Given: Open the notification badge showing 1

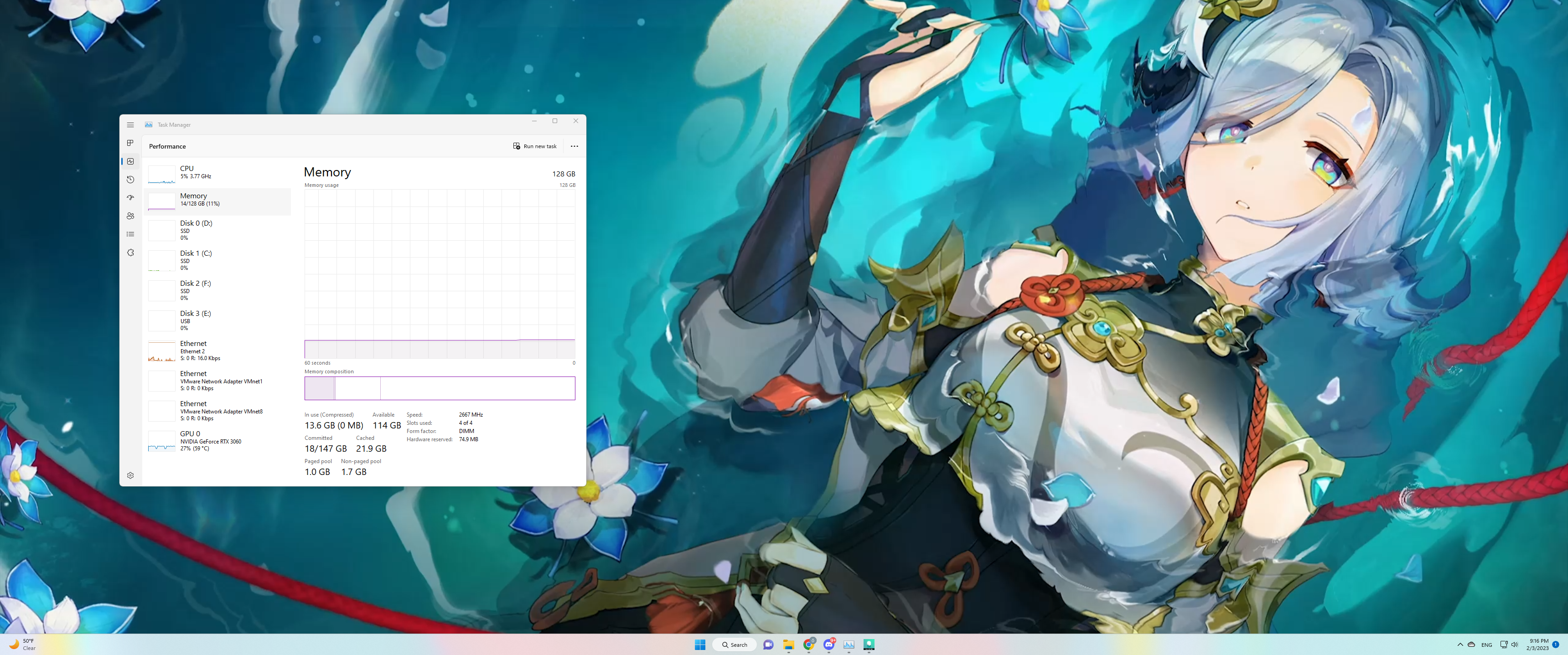Looking at the screenshot, I should (x=1556, y=645).
